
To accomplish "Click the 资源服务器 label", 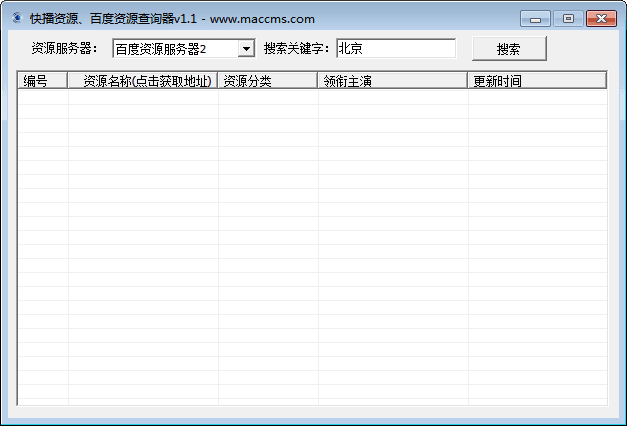I will click(65, 49).
